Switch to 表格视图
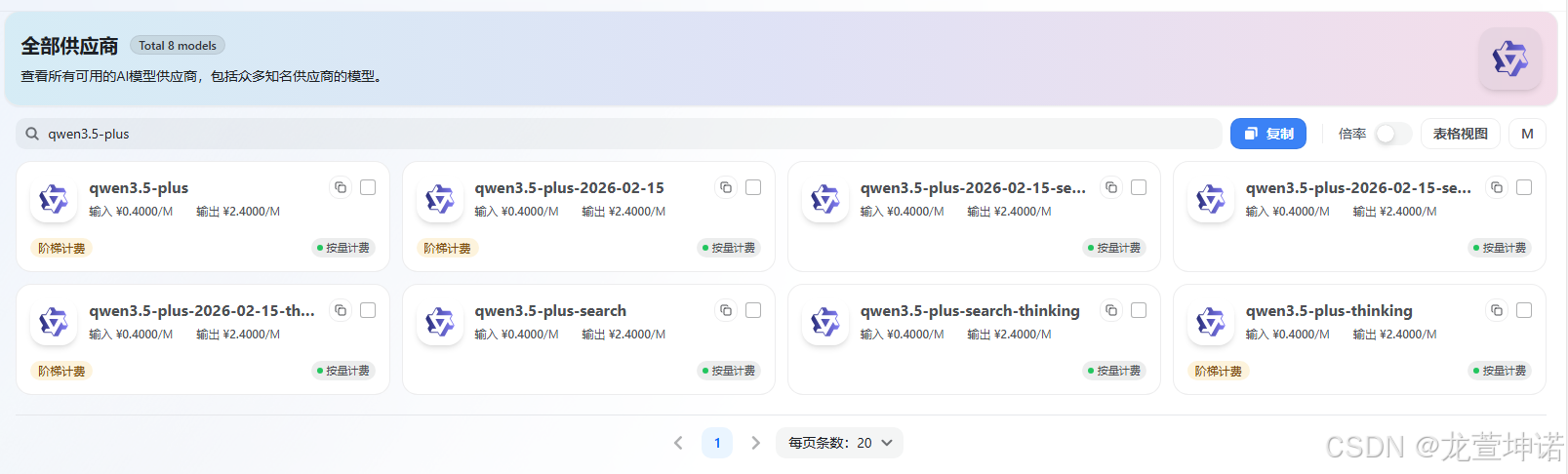 pos(1460,134)
